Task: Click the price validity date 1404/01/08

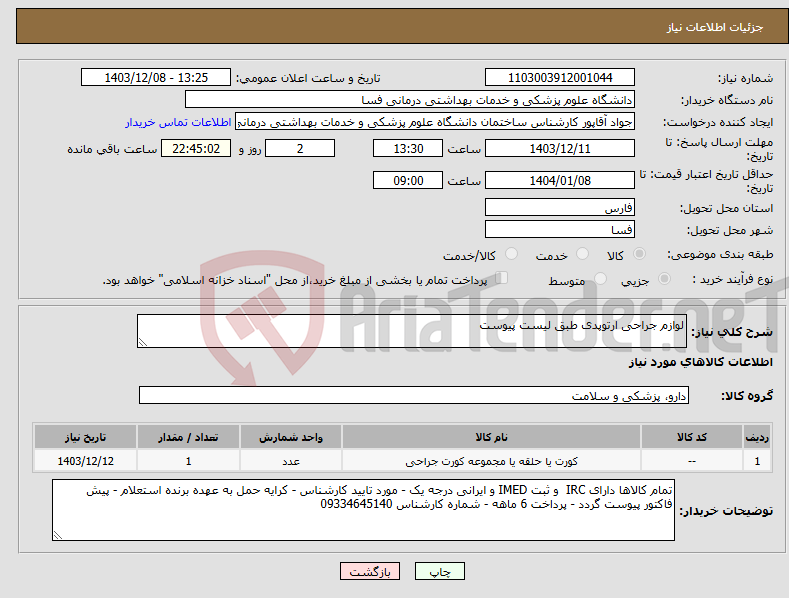Action: pos(560,180)
